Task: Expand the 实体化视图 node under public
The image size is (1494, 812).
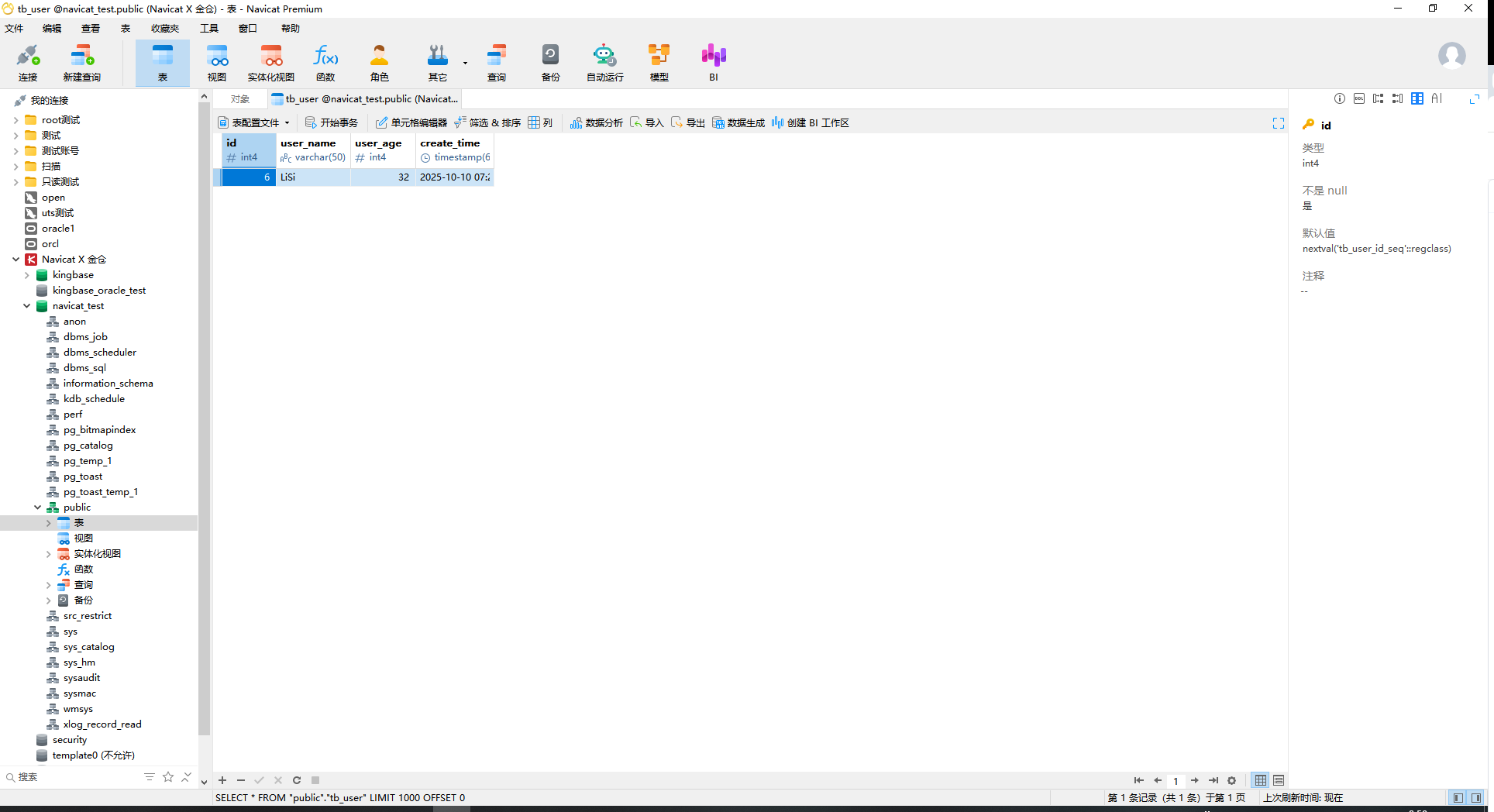Action: [48, 554]
